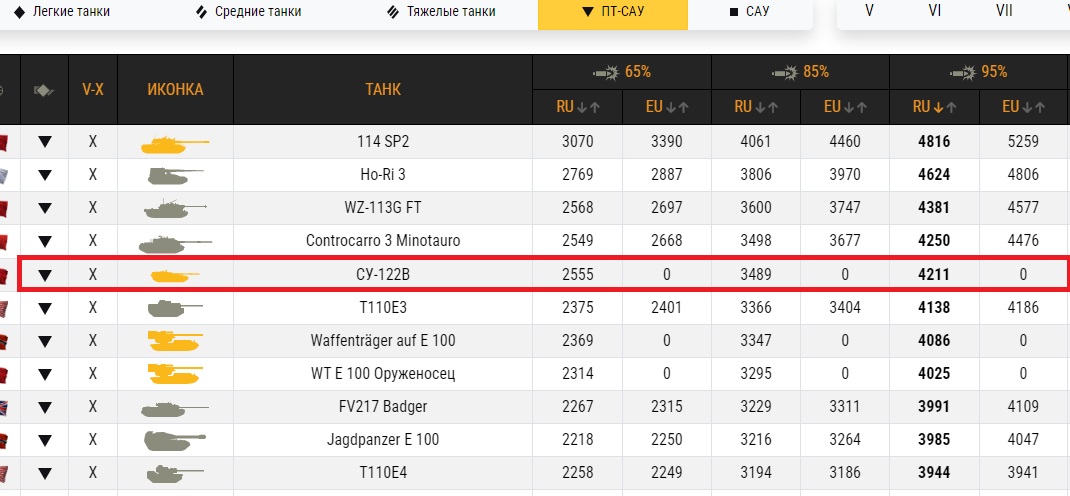Expand details for the СУ-122В row
This screenshot has height=496, width=1070.
click(x=44, y=275)
